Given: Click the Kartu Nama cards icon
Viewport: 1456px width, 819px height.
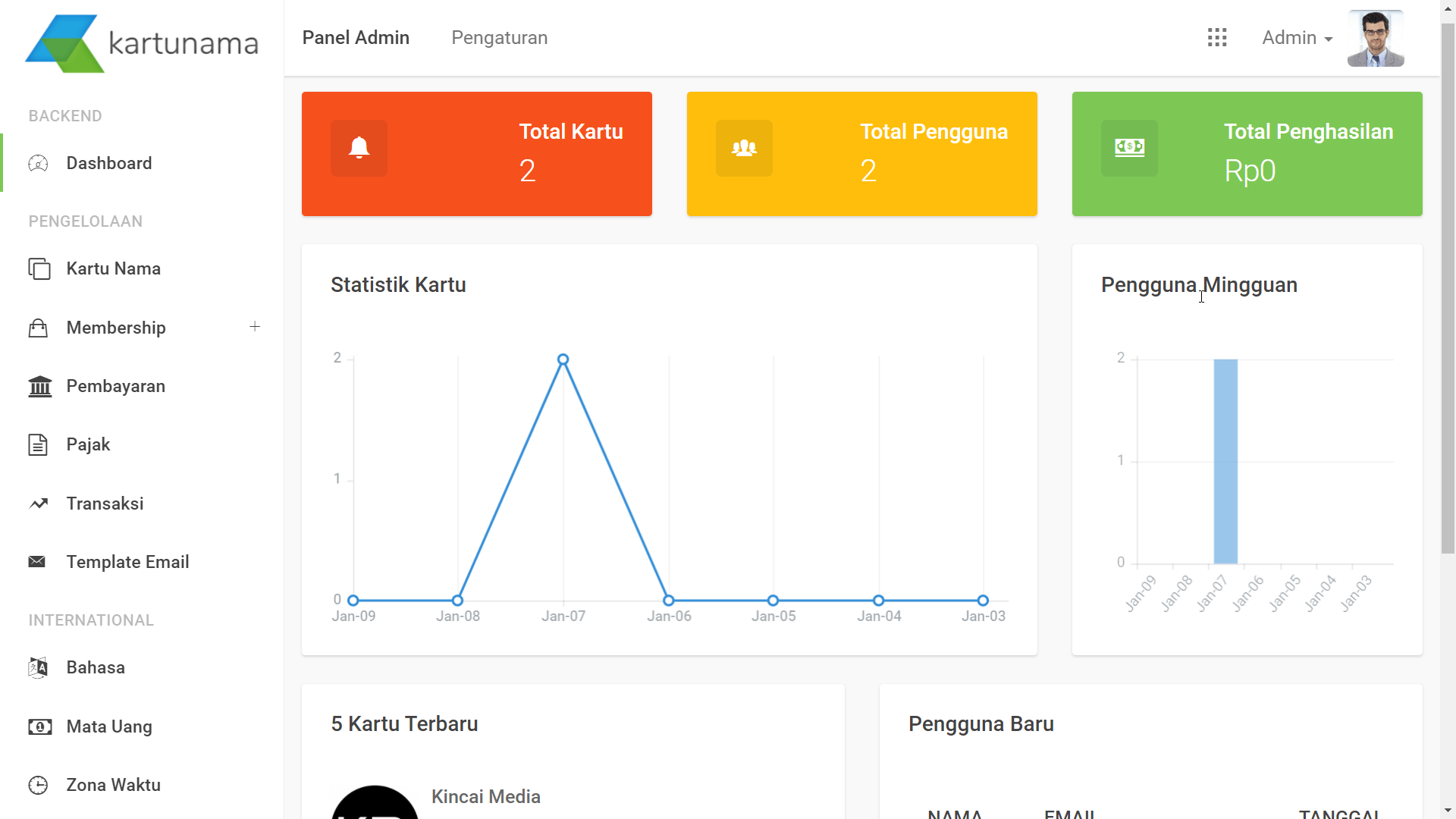Looking at the screenshot, I should [39, 269].
